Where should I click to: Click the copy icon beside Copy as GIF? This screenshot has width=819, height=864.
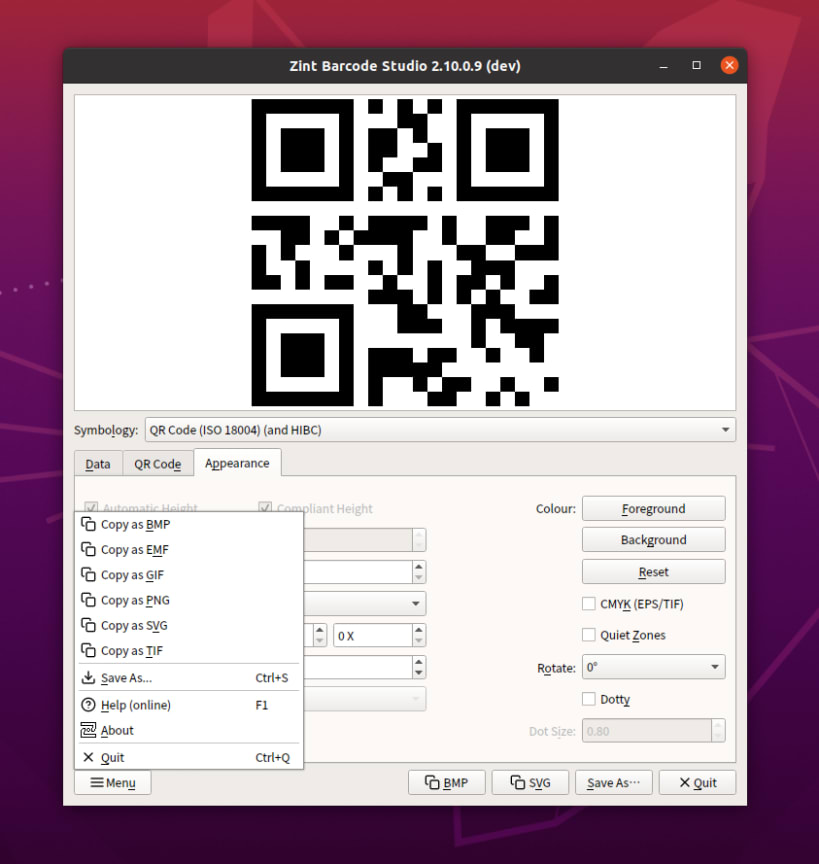(88, 575)
